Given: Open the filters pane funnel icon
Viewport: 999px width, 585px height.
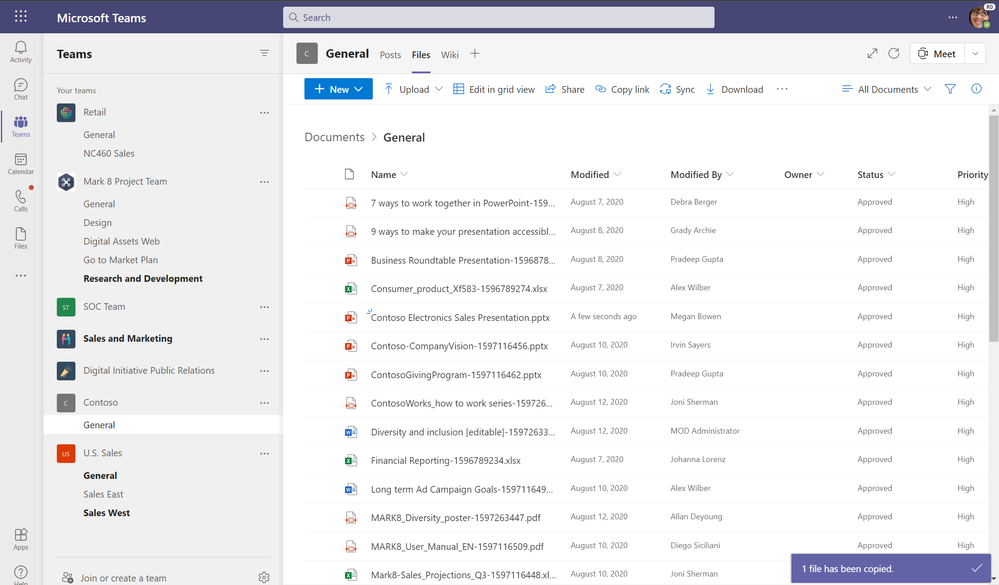Looking at the screenshot, I should (950, 89).
